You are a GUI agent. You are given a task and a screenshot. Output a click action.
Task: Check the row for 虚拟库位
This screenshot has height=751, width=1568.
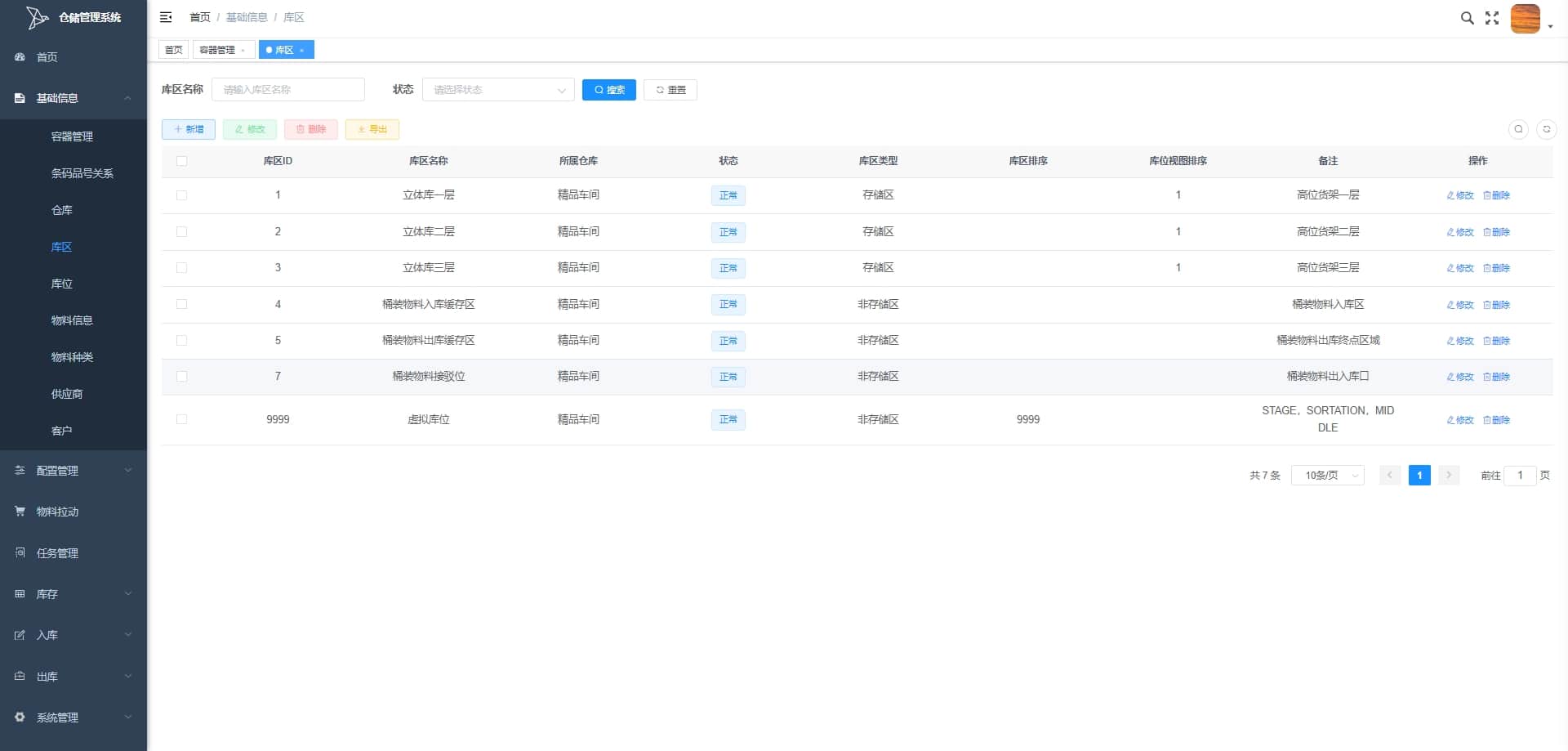tap(181, 419)
